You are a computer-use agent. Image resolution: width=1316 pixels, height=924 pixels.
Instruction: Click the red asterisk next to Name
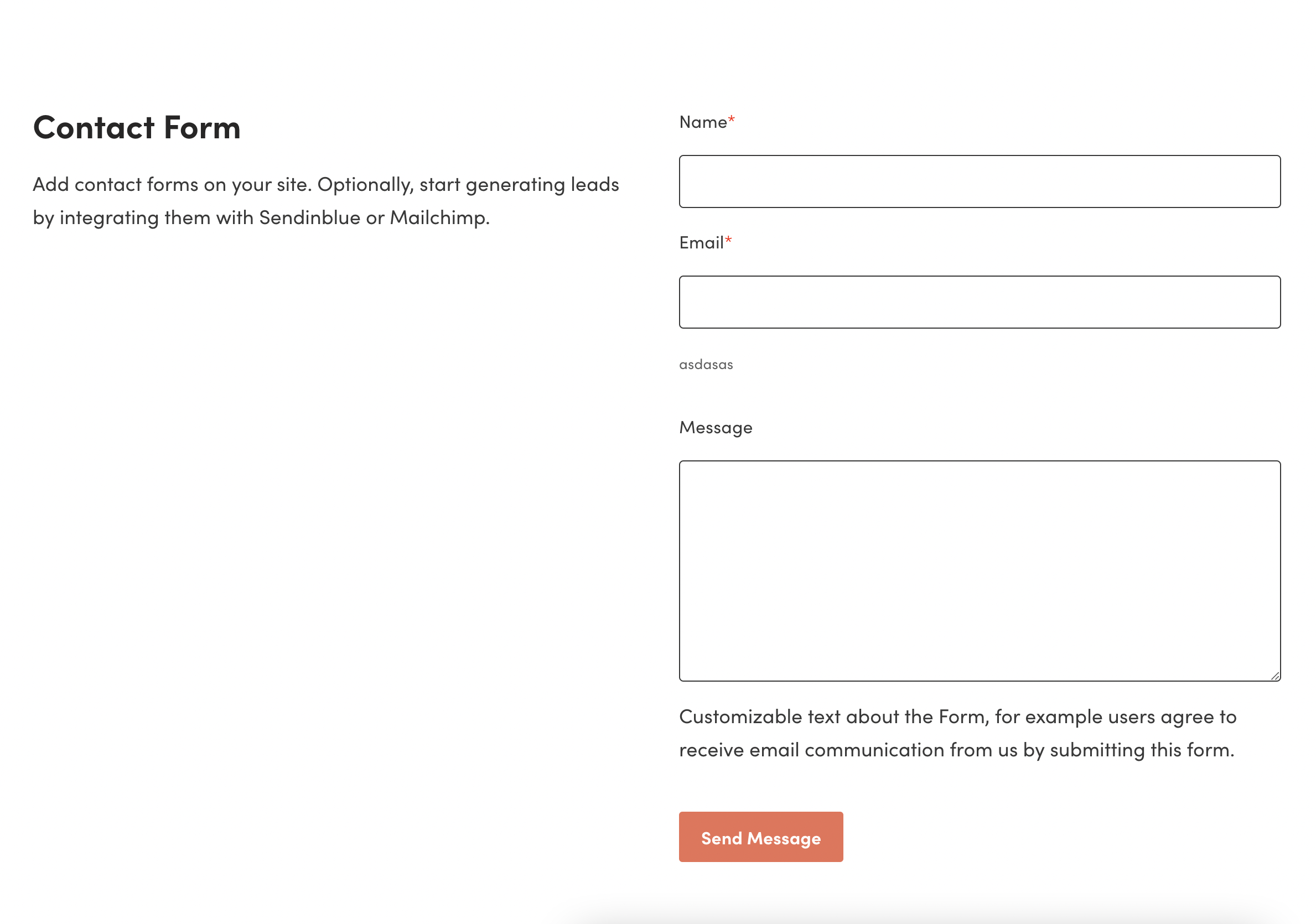point(732,118)
